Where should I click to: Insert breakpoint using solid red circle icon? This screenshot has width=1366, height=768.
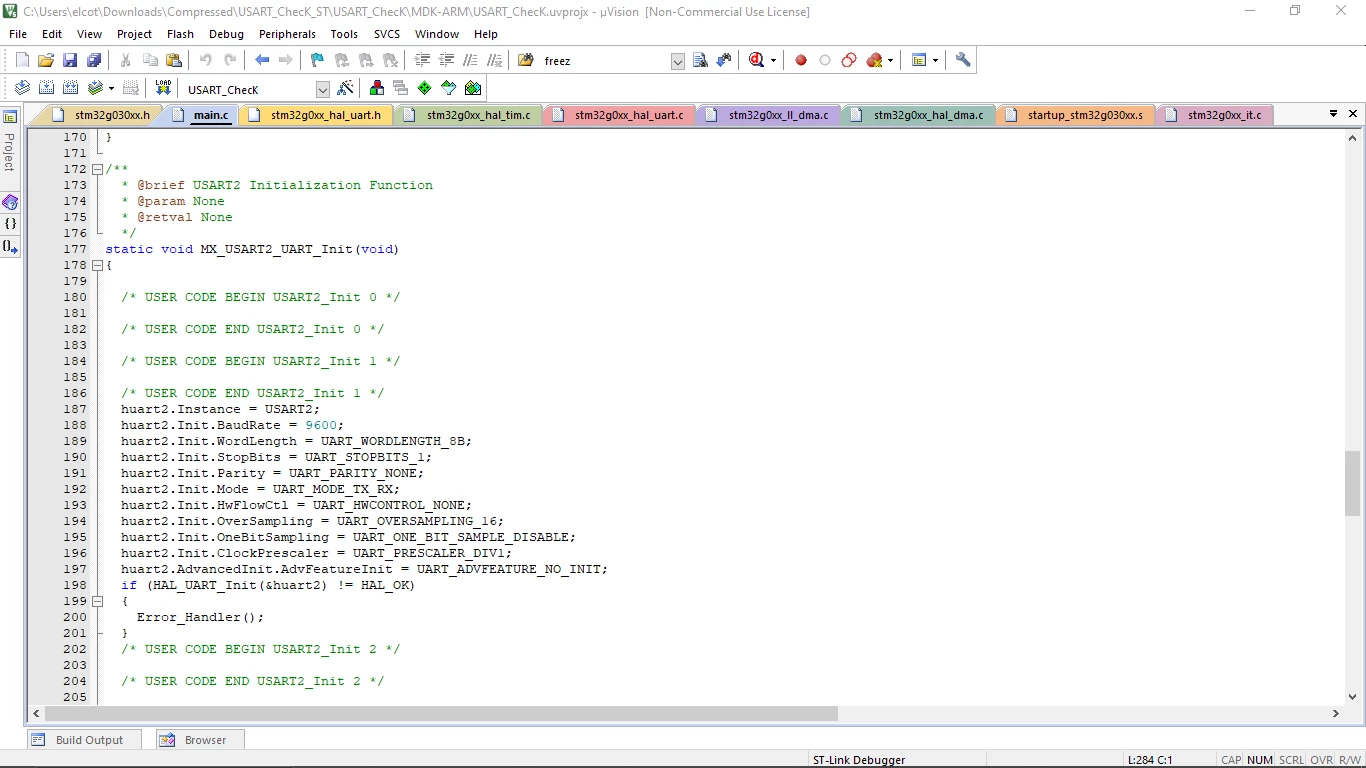(801, 60)
